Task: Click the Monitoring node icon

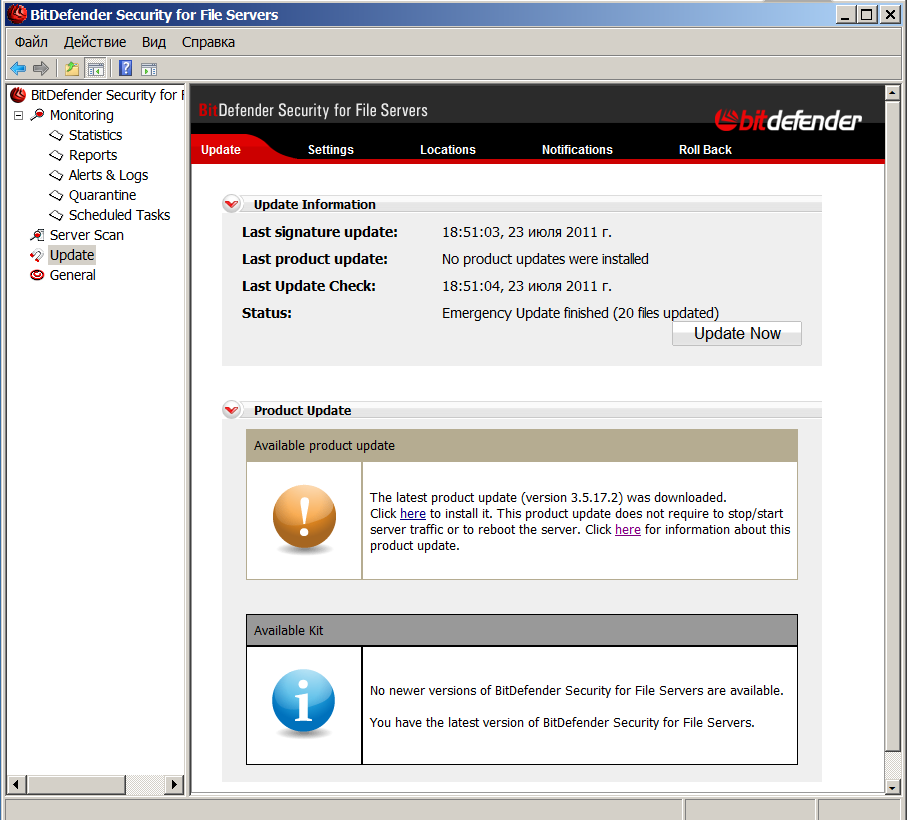Action: click(x=37, y=114)
